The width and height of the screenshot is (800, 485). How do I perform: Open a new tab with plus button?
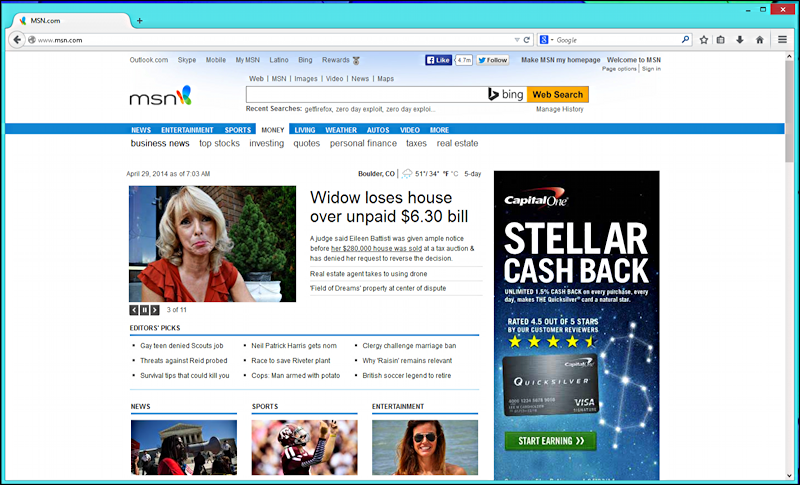[x=139, y=20]
